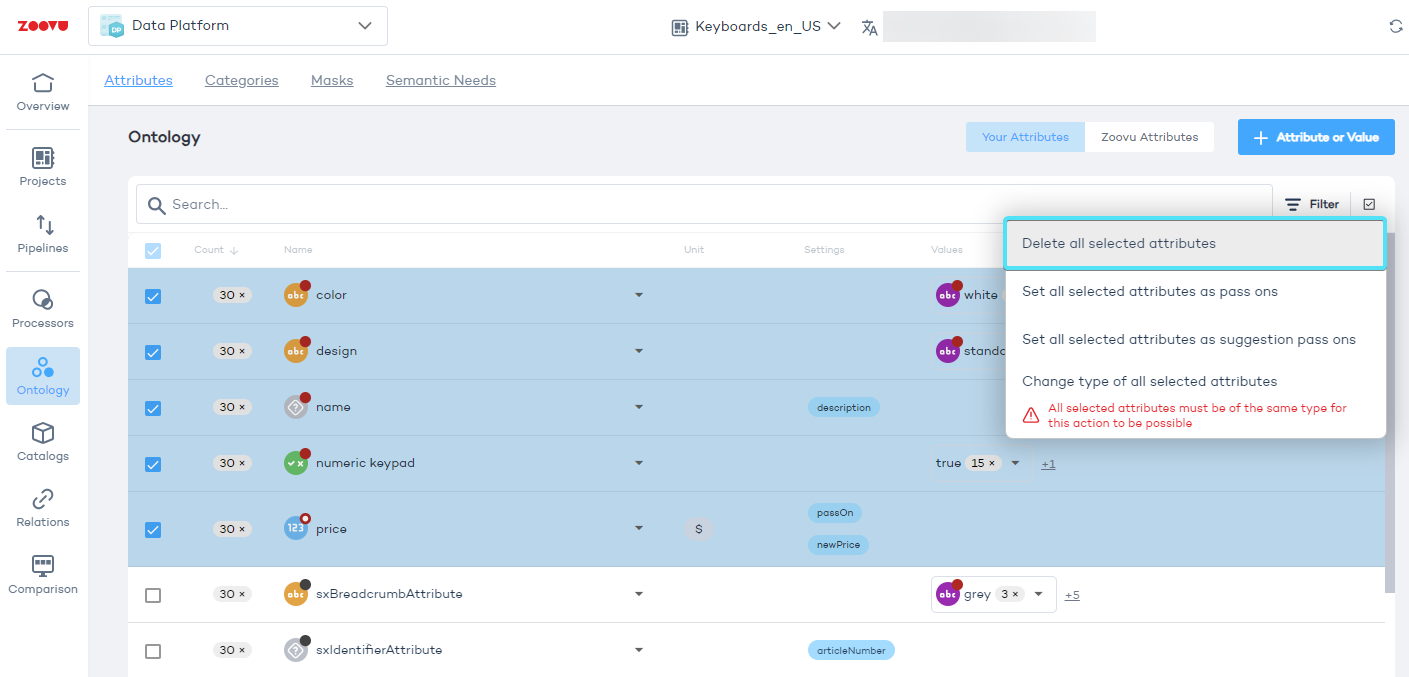The height and width of the screenshot is (677, 1409).
Task: Expand the numeric keypad row arrow
Action: point(639,463)
